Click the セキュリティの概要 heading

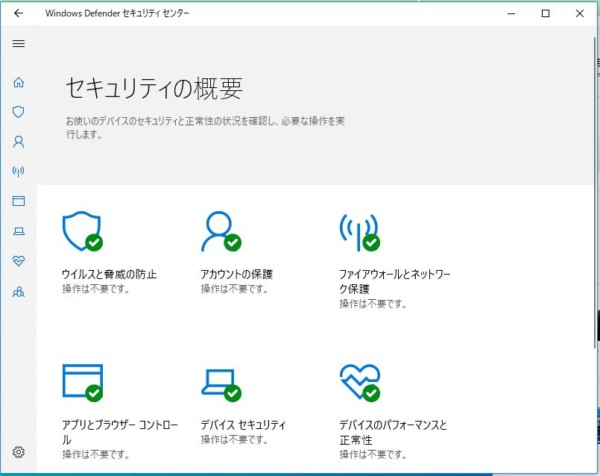pyautogui.click(x=154, y=89)
